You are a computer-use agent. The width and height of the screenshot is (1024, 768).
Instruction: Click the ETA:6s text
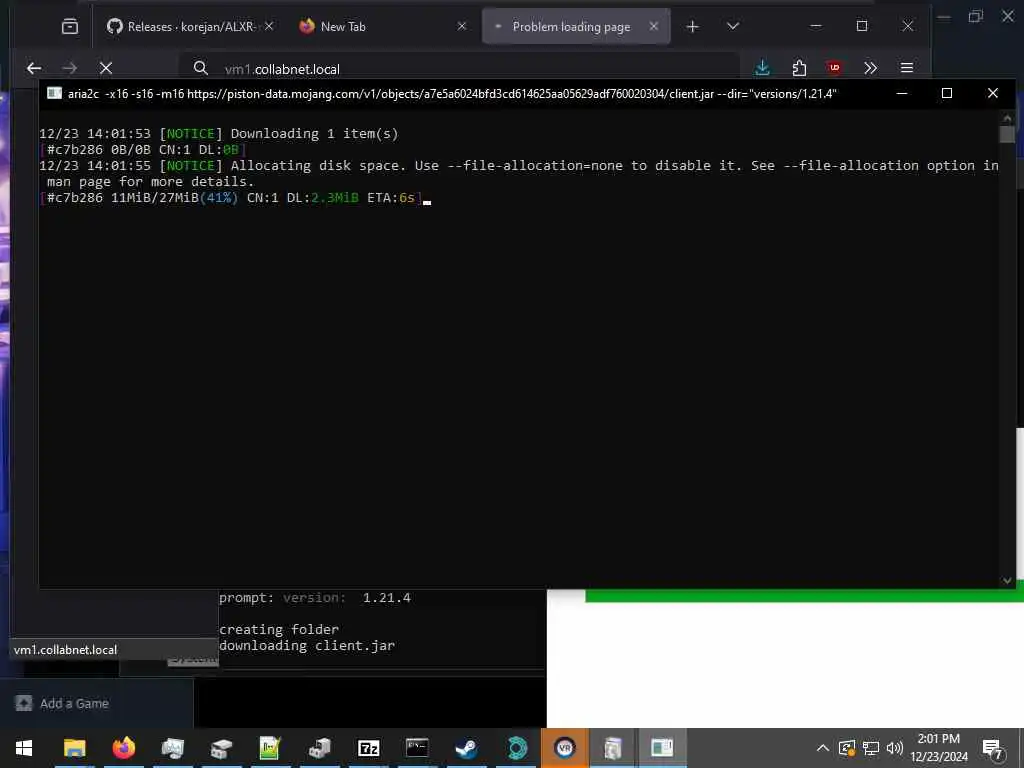391,198
